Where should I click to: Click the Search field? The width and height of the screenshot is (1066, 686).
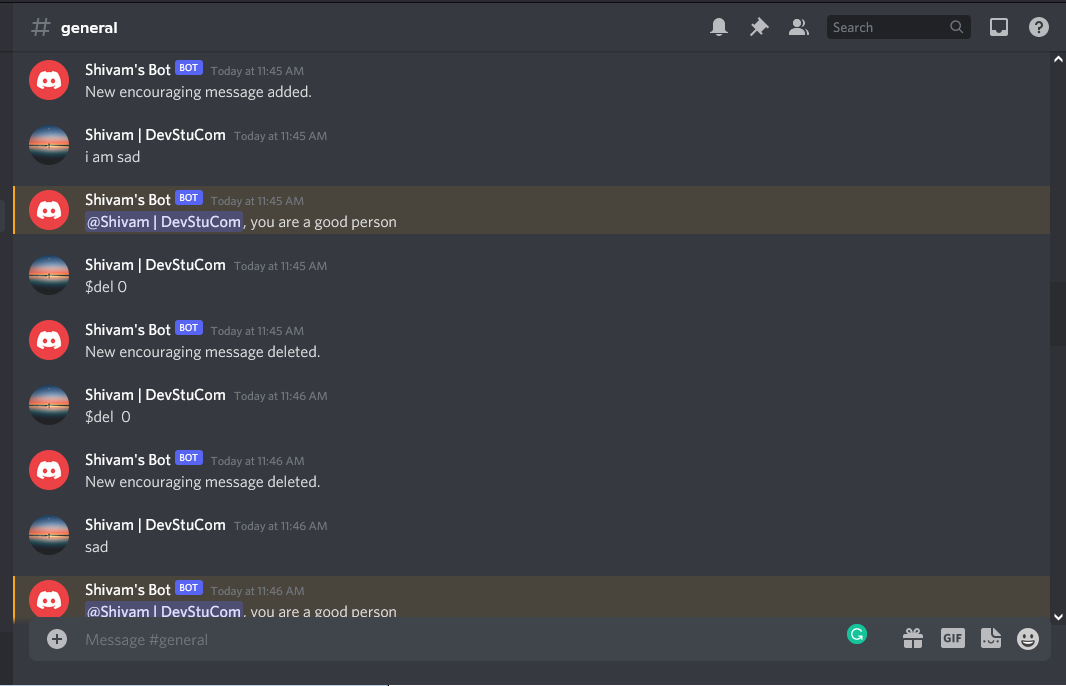coord(898,27)
